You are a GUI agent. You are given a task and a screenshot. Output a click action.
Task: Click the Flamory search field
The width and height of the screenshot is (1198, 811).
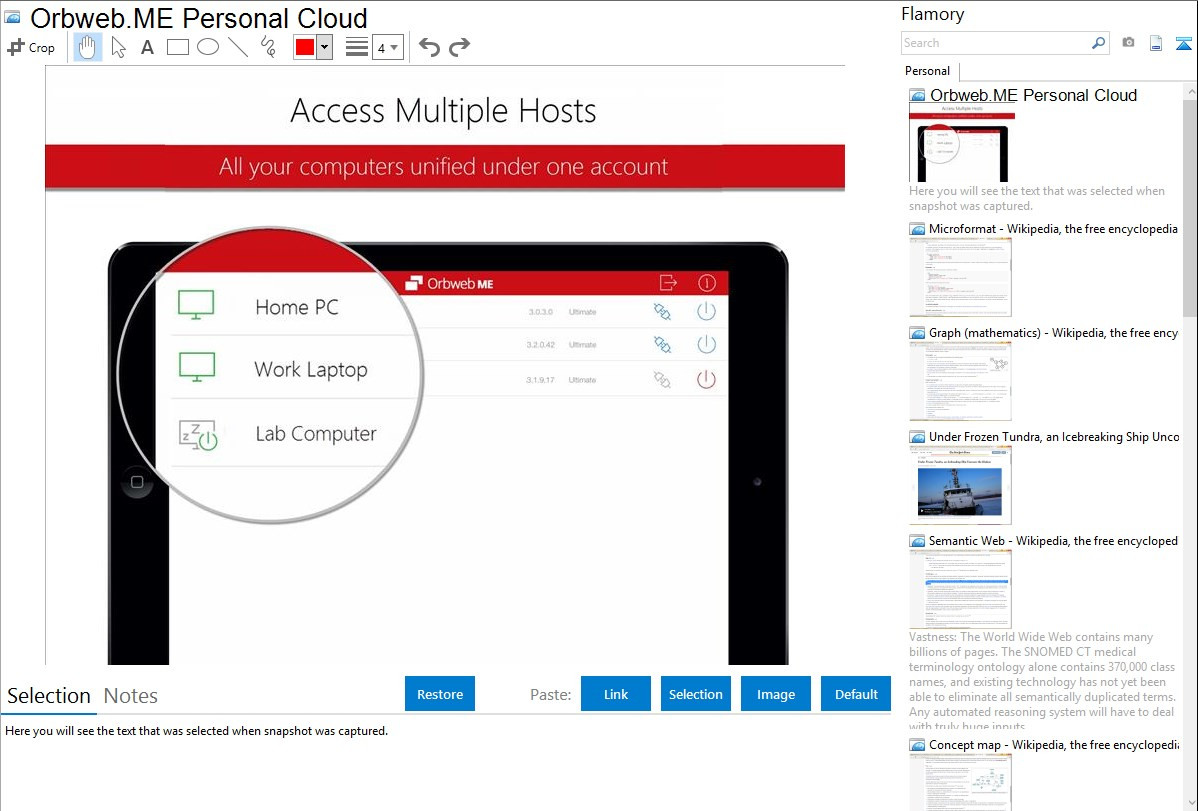(x=996, y=43)
